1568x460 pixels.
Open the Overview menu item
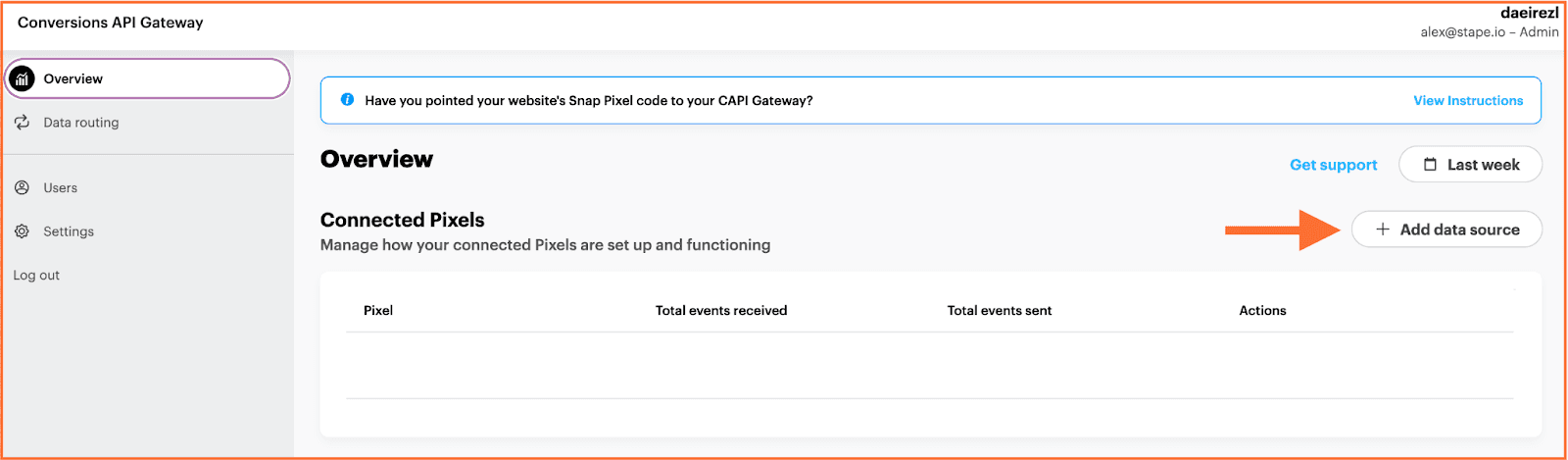(x=148, y=78)
